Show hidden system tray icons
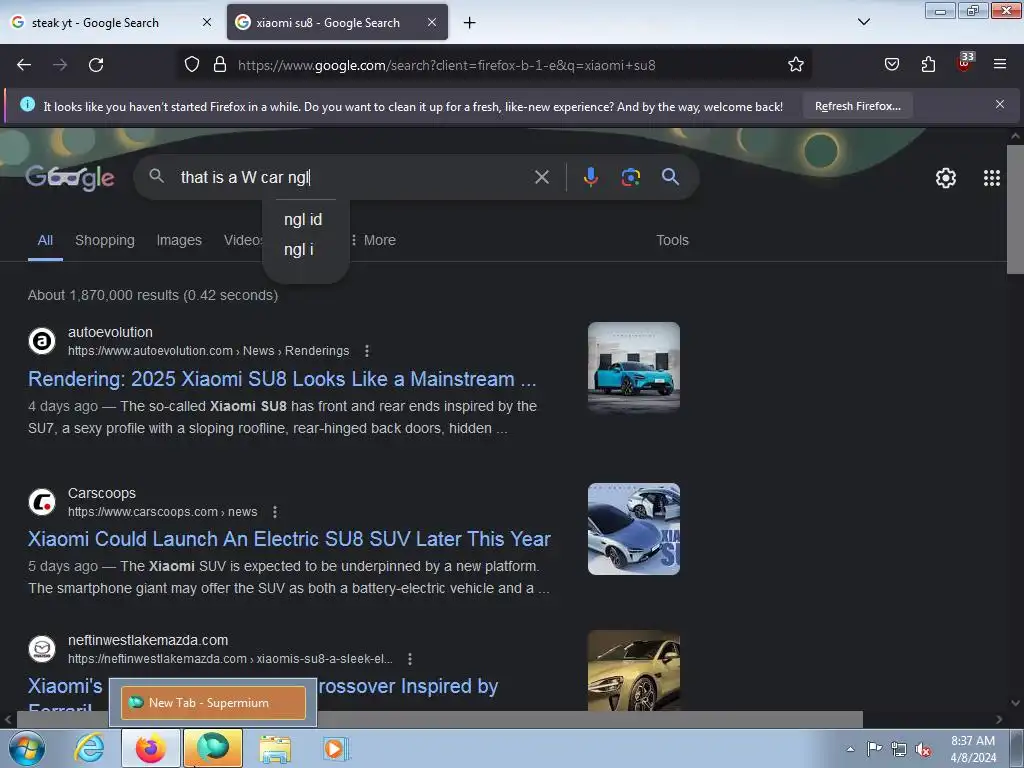1024x768 pixels. point(850,749)
